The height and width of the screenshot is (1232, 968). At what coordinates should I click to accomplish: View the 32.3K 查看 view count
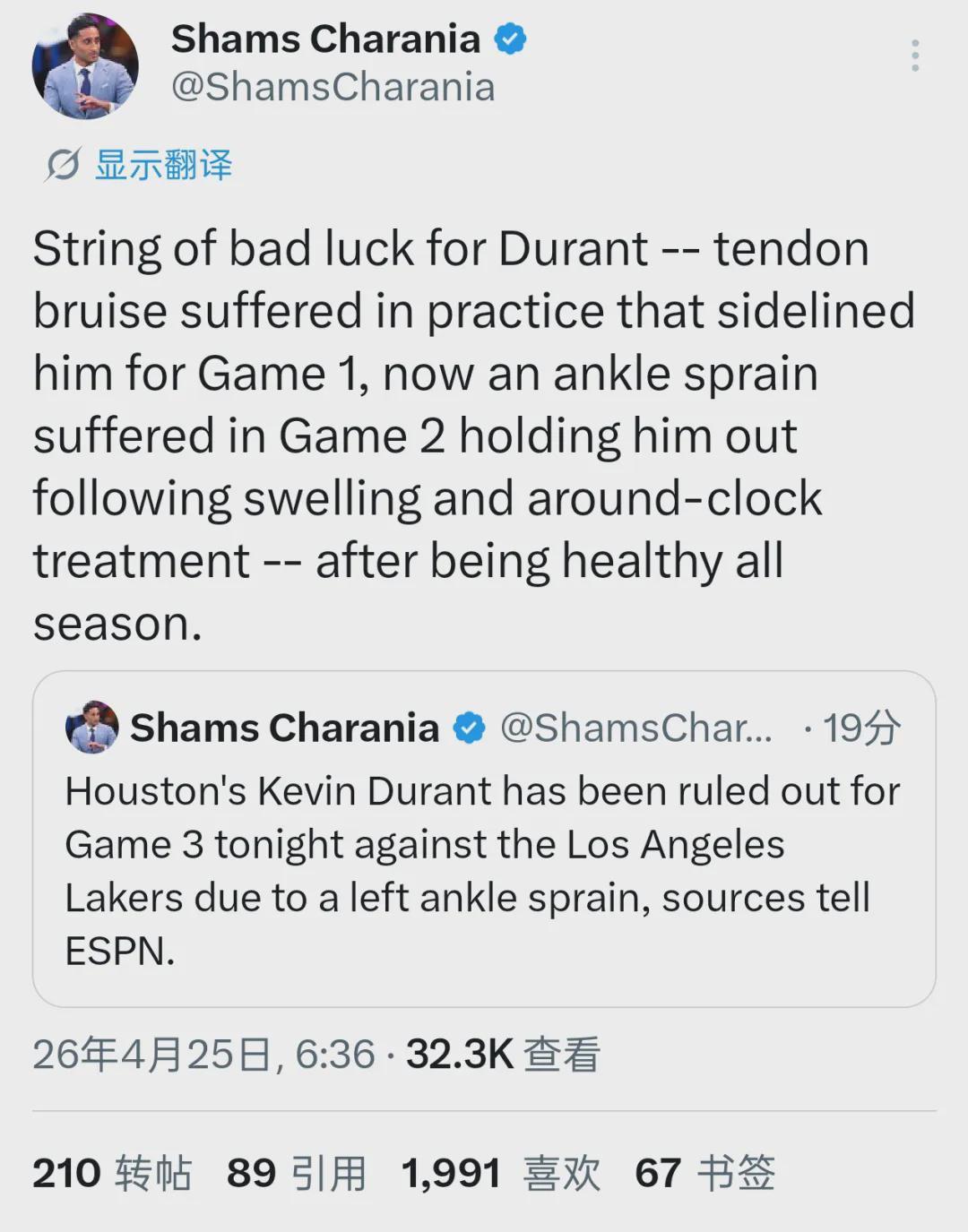point(503,1055)
